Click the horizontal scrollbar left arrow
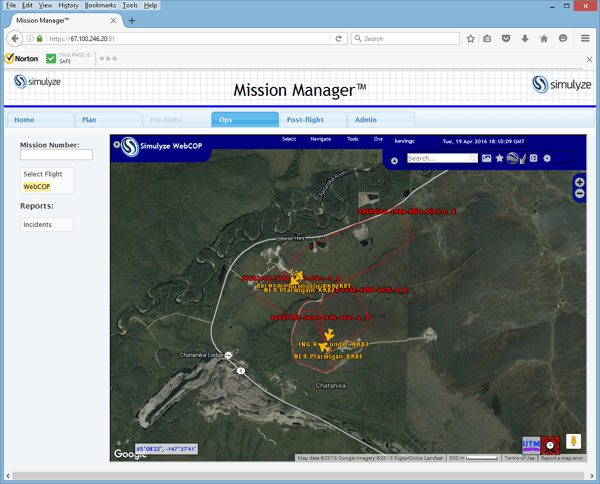The width and height of the screenshot is (600, 484). pyautogui.click(x=8, y=476)
